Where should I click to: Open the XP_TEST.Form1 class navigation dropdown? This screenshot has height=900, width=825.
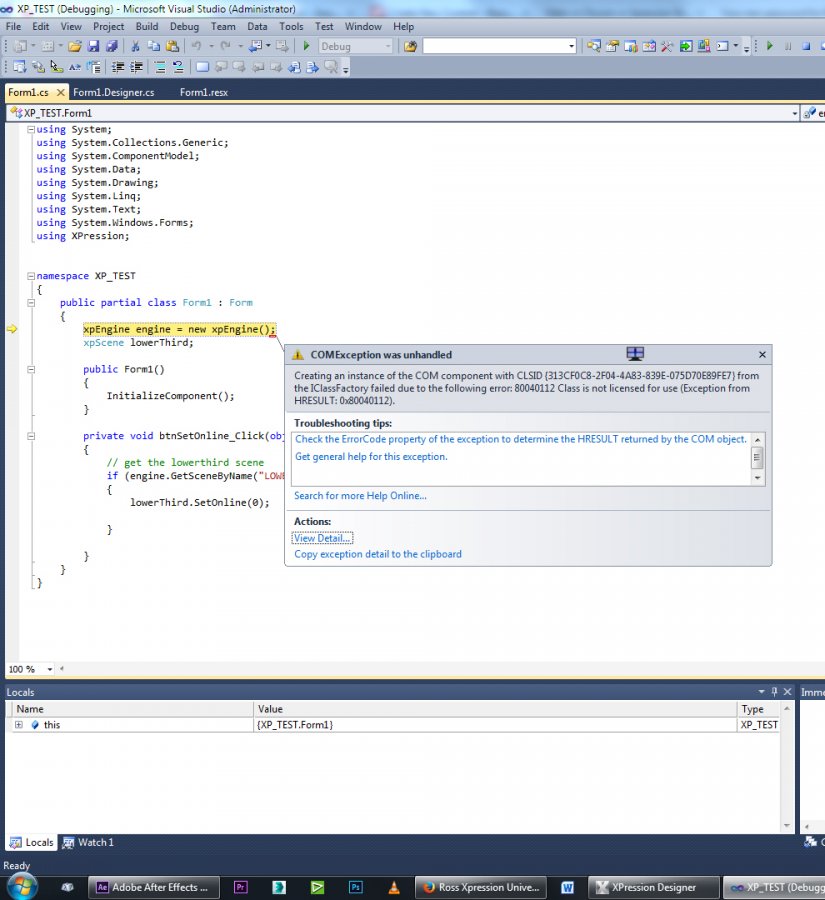click(x=795, y=114)
